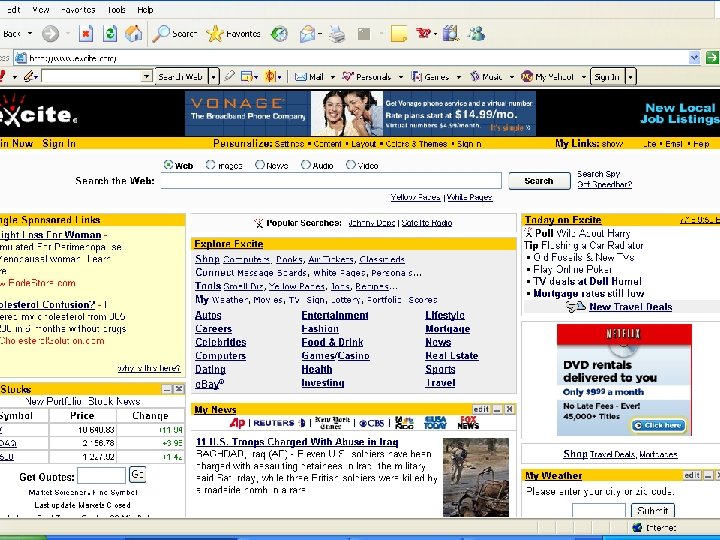Screen dimensions: 720x540
Task: Open My Yahoo! toolbar button
Action: point(547,77)
